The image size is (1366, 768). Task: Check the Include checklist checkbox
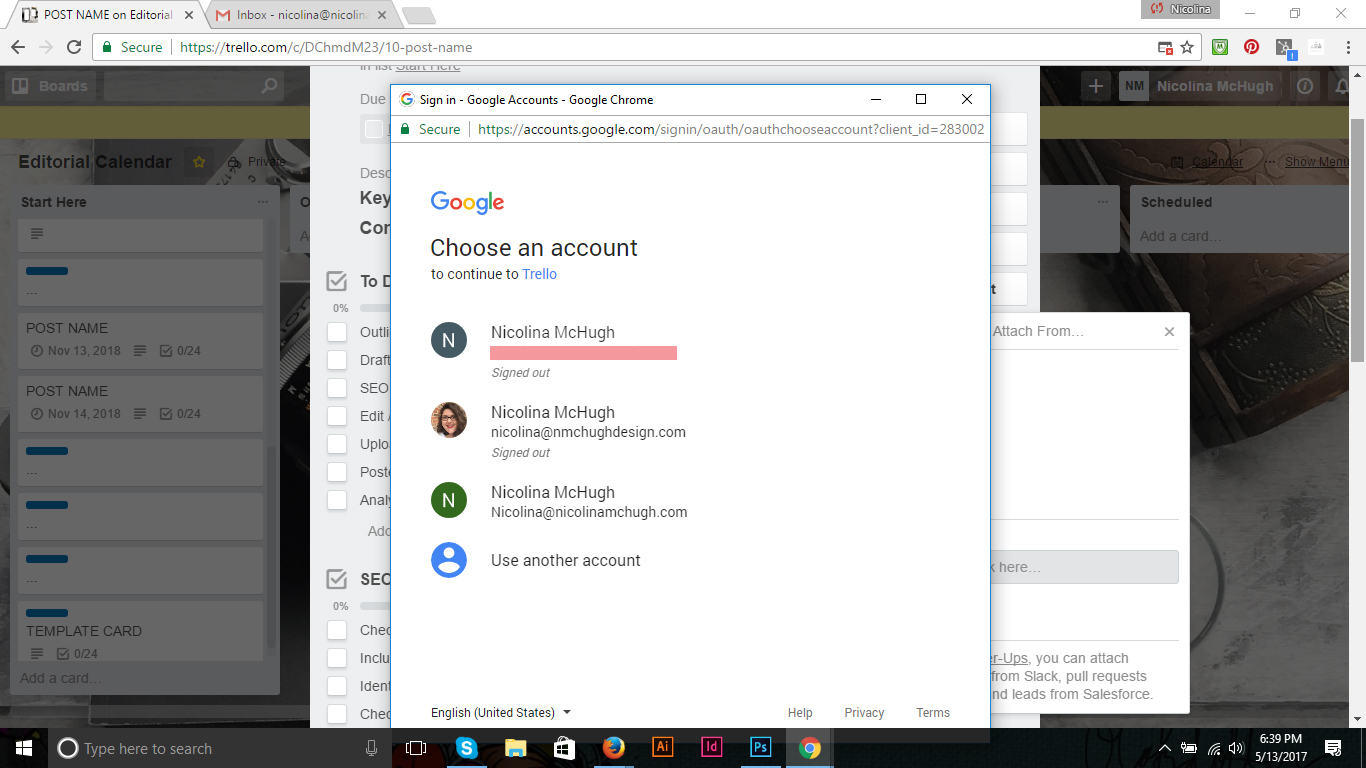[x=337, y=658]
